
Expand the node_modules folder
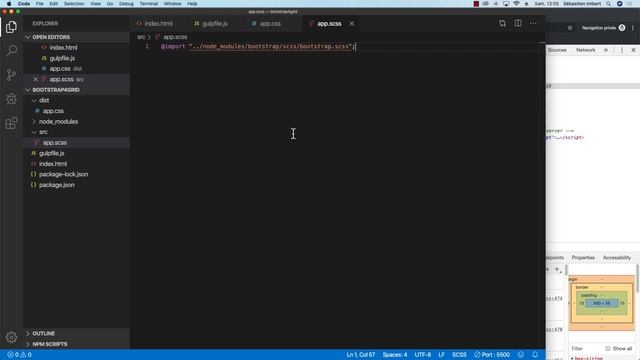[x=58, y=122]
